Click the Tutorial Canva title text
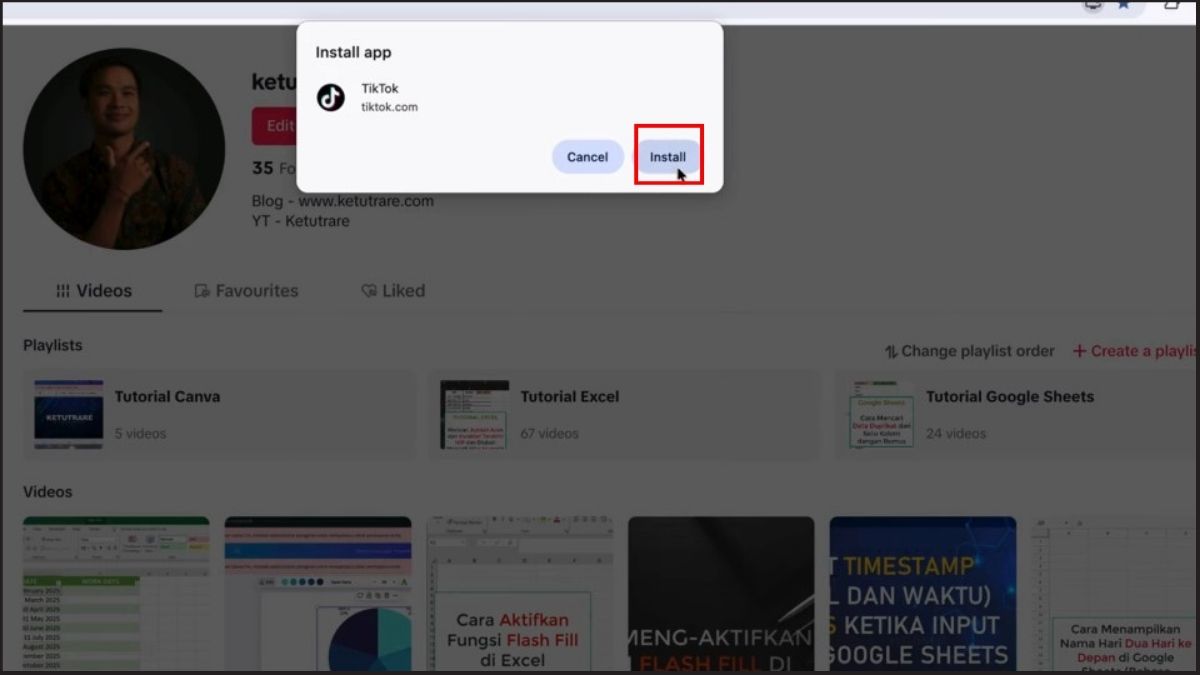This screenshot has width=1200, height=675. pyautogui.click(x=167, y=397)
